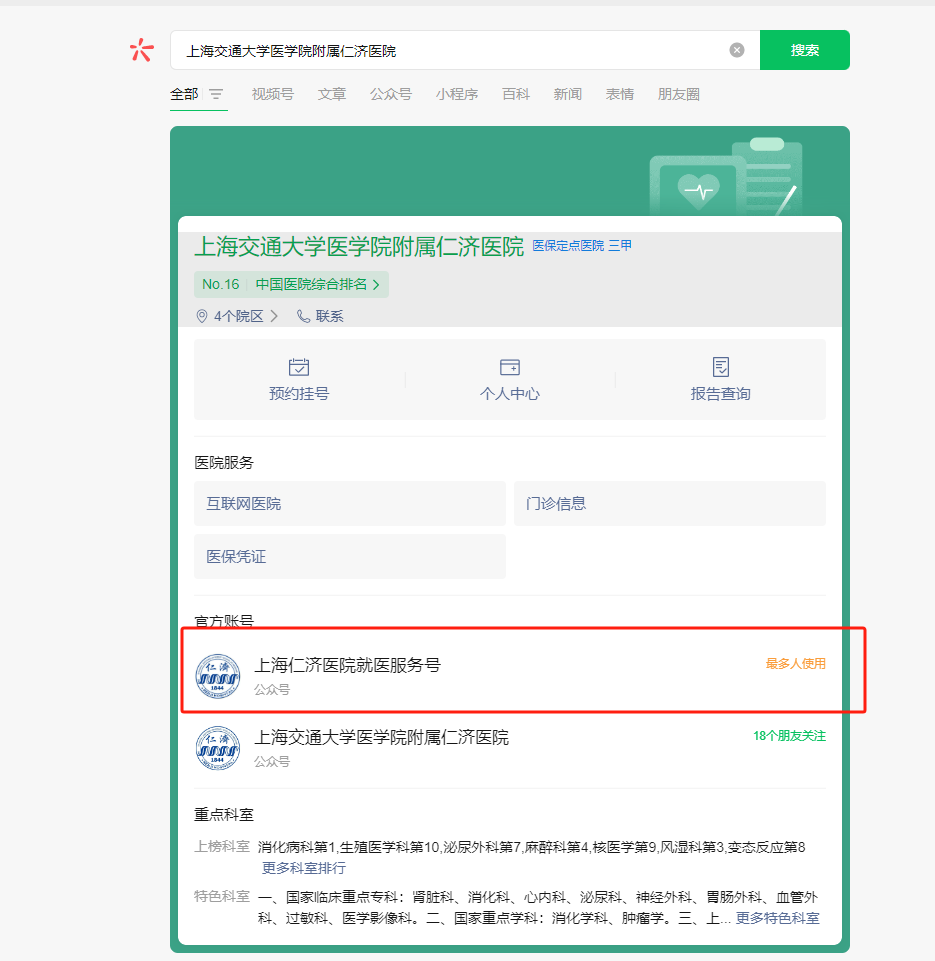Open No.16 中国医院综合排名 badge

[291, 284]
